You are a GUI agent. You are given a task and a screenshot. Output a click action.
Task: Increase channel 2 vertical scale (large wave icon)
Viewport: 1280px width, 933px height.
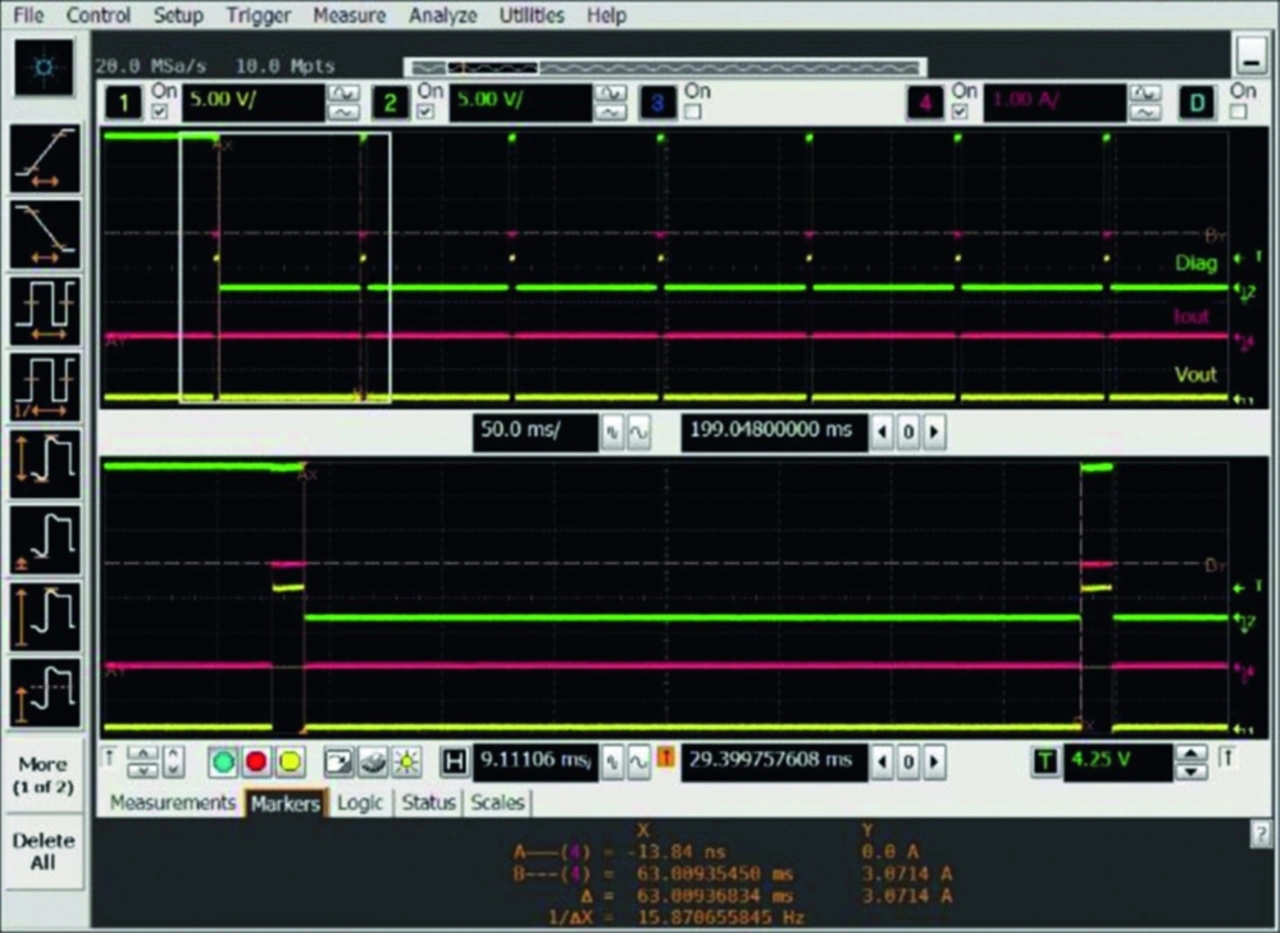pyautogui.click(x=610, y=93)
